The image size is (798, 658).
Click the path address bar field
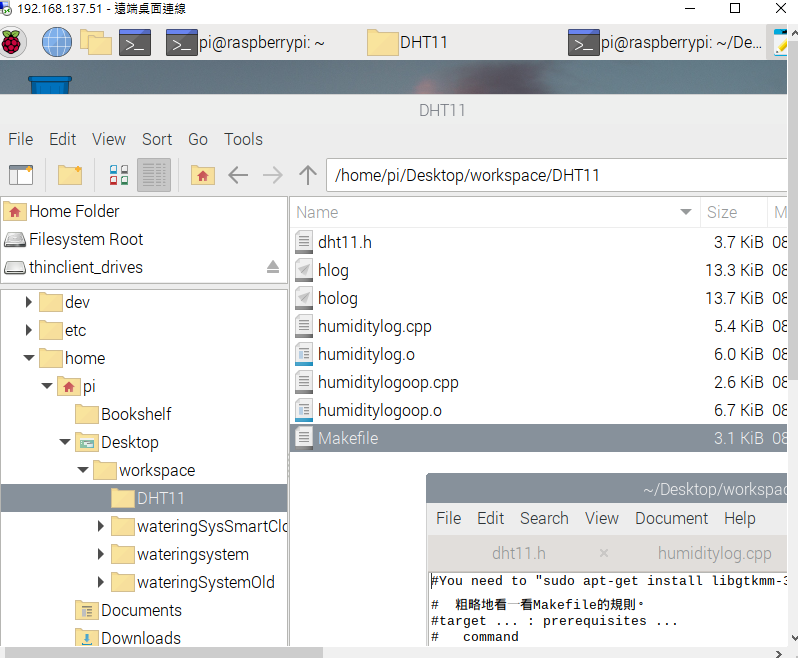560,175
